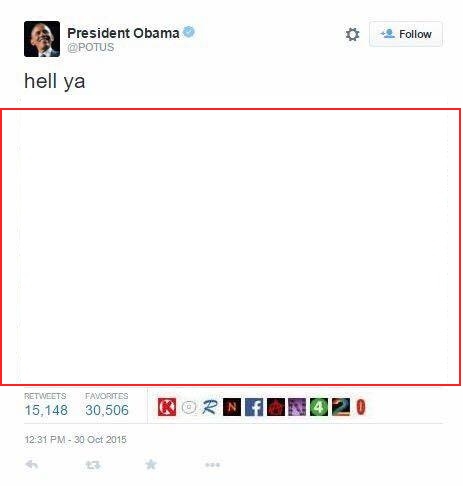463x486 pixels.
Task: Expand the more options ellipsis
Action: click(x=212, y=465)
